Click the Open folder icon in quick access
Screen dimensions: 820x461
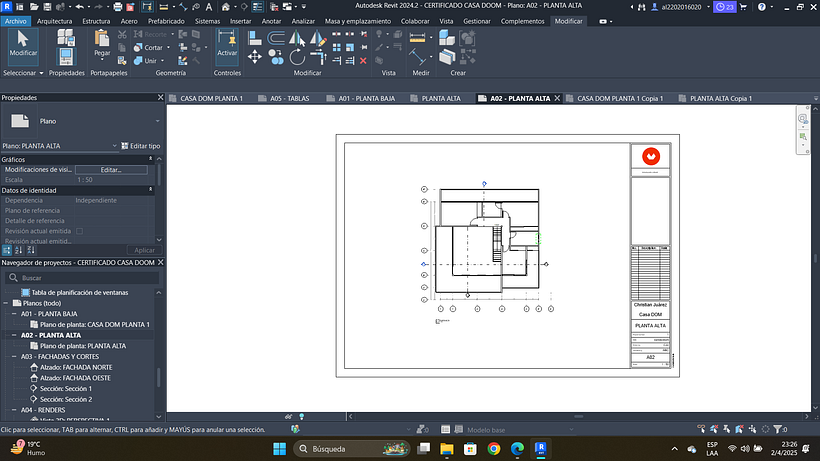click(34, 7)
